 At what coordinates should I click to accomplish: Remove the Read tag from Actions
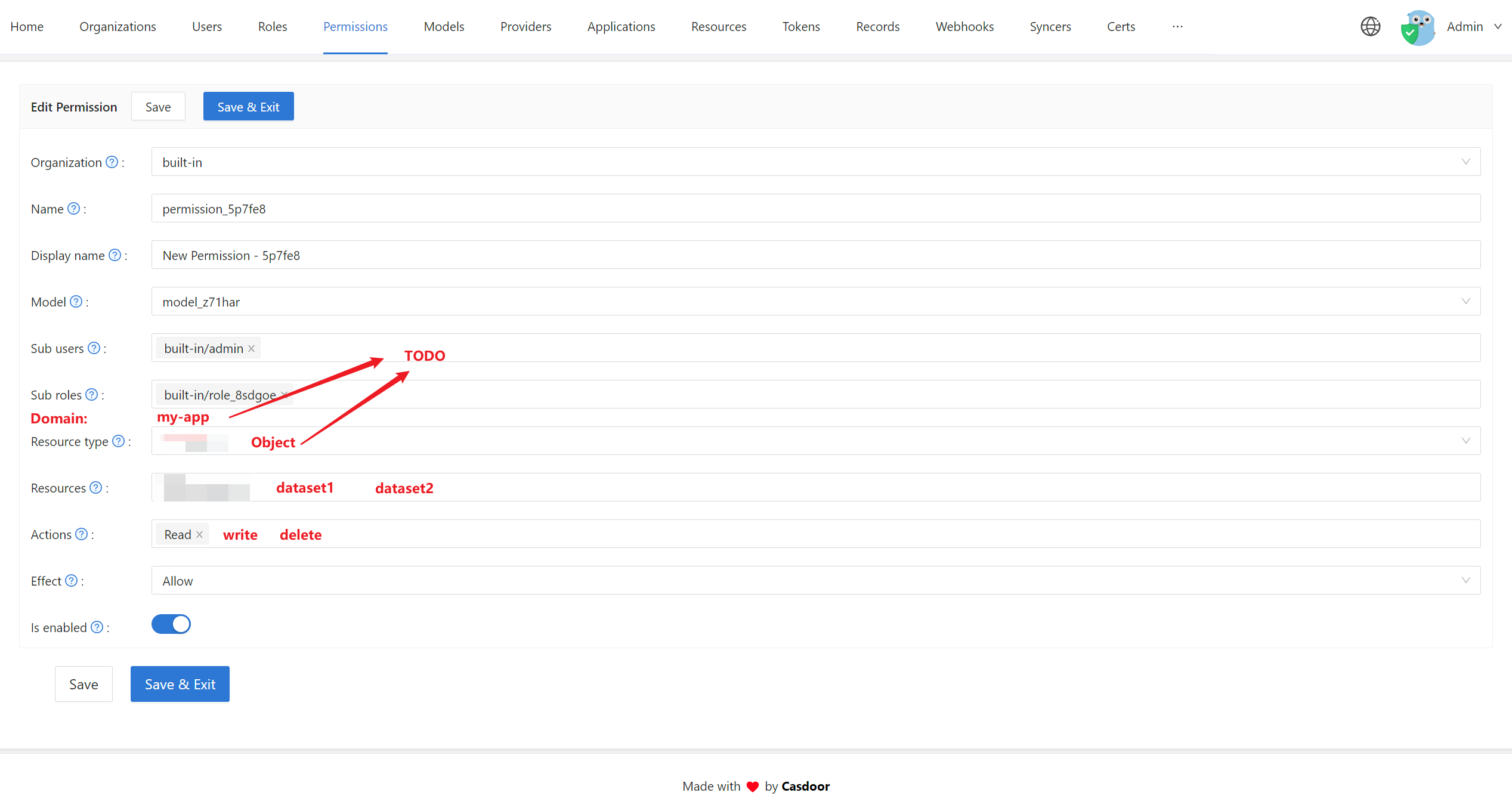(200, 535)
